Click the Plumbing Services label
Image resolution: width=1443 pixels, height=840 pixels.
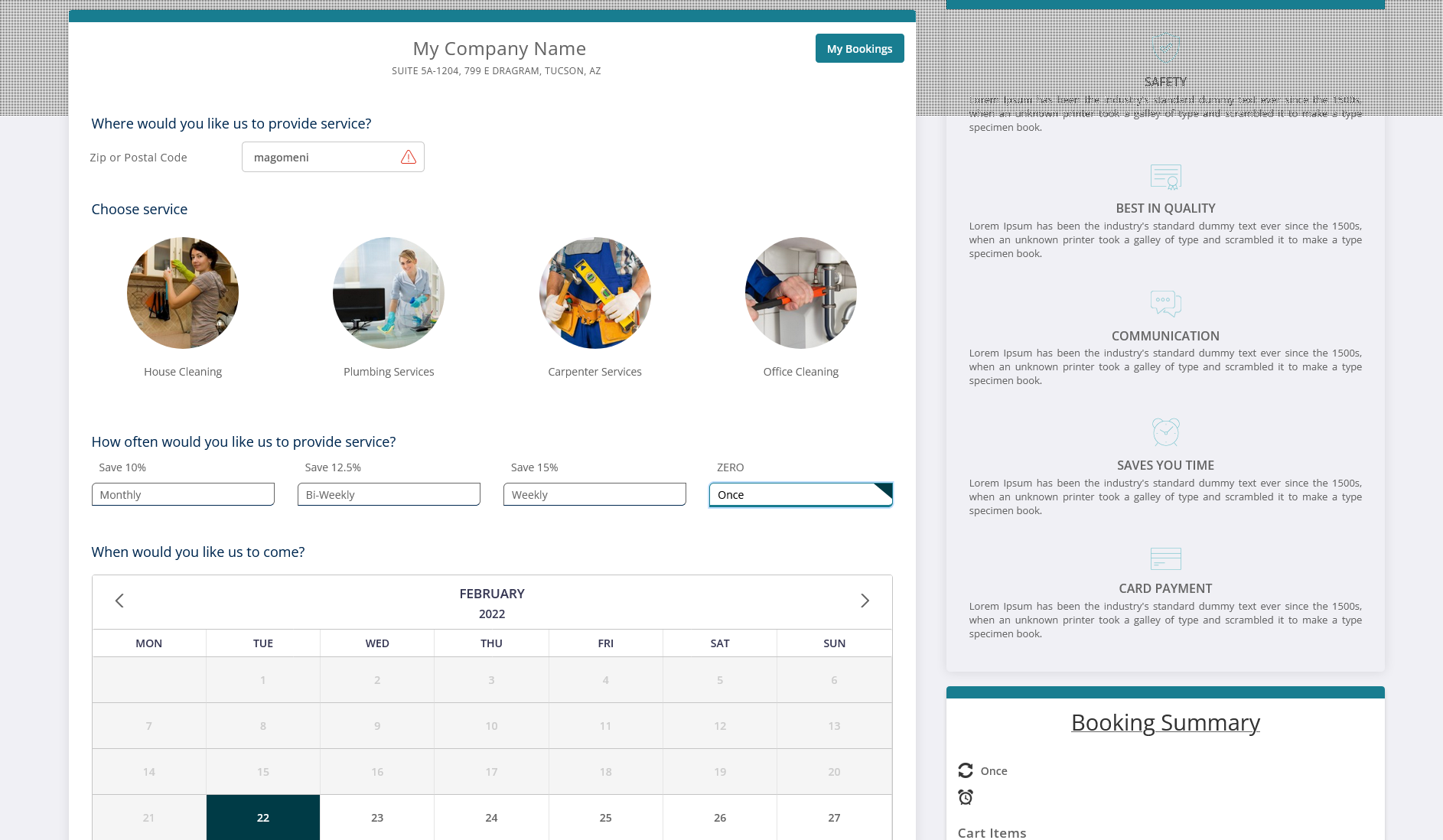point(389,372)
